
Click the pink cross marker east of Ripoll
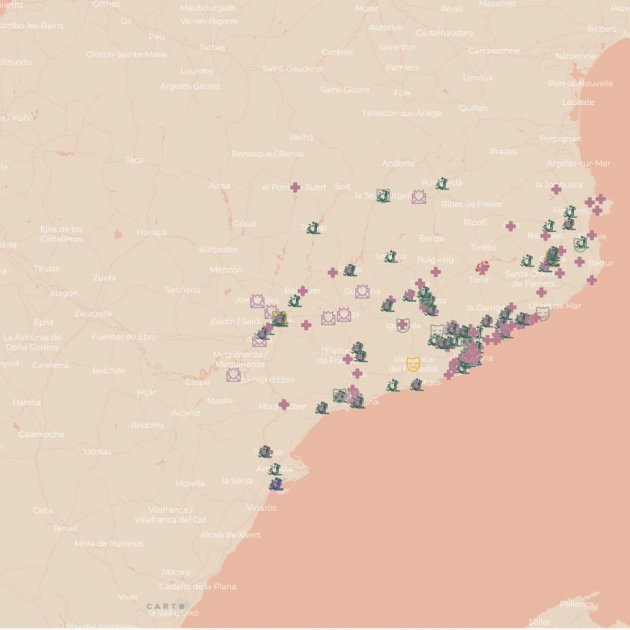point(510,226)
